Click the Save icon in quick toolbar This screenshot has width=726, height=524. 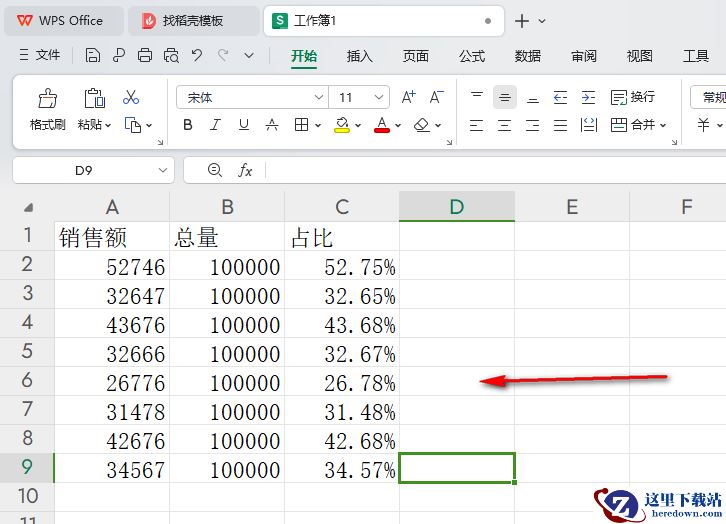click(x=93, y=56)
